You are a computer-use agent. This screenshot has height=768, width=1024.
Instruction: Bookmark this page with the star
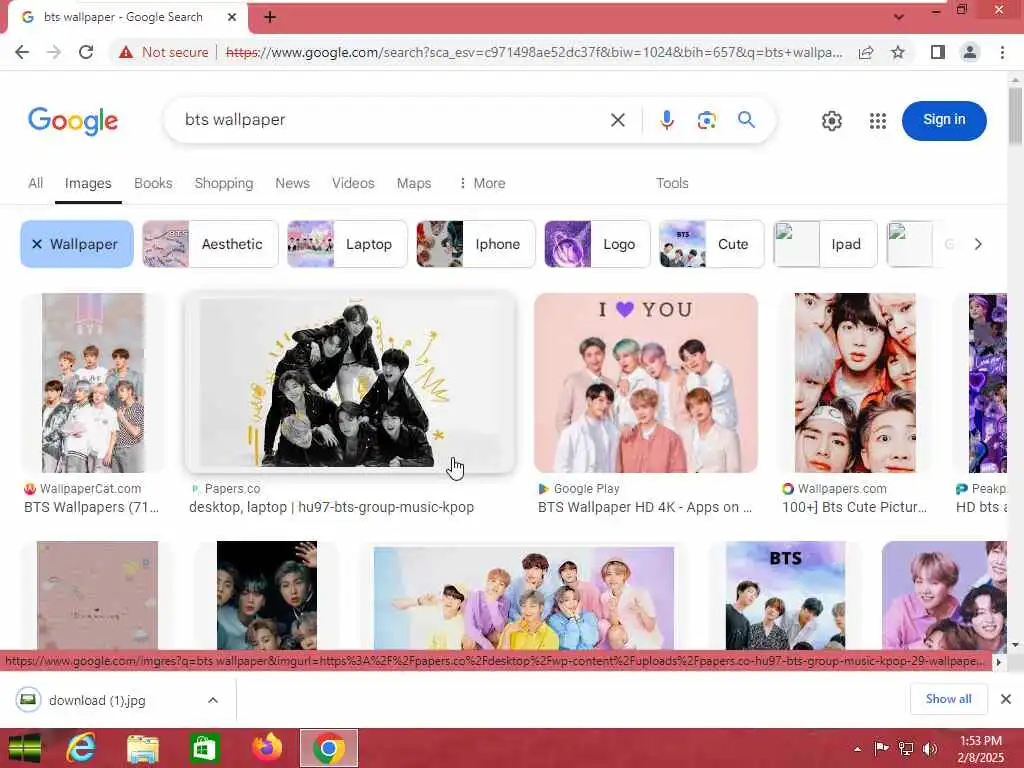pyautogui.click(x=898, y=52)
